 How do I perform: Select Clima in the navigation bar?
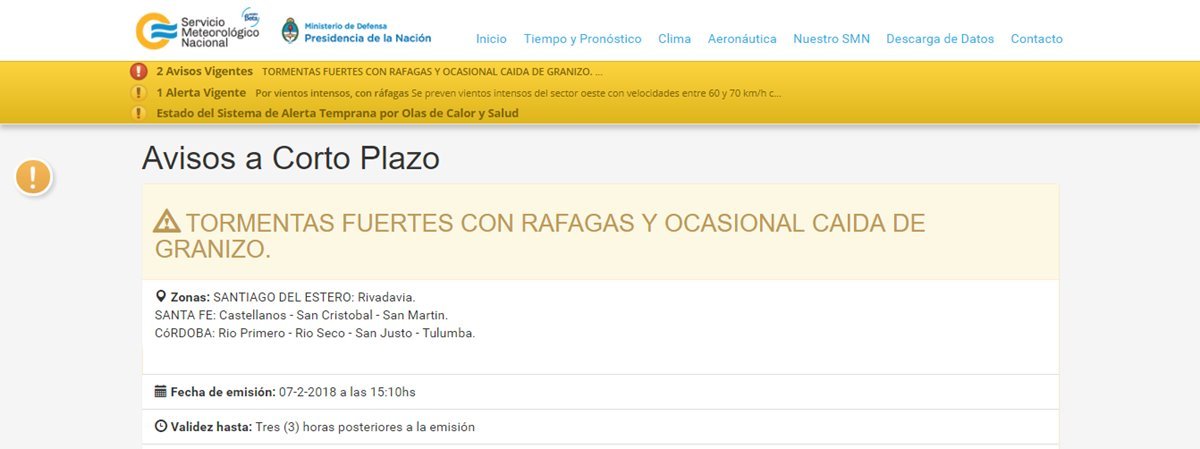coord(674,39)
